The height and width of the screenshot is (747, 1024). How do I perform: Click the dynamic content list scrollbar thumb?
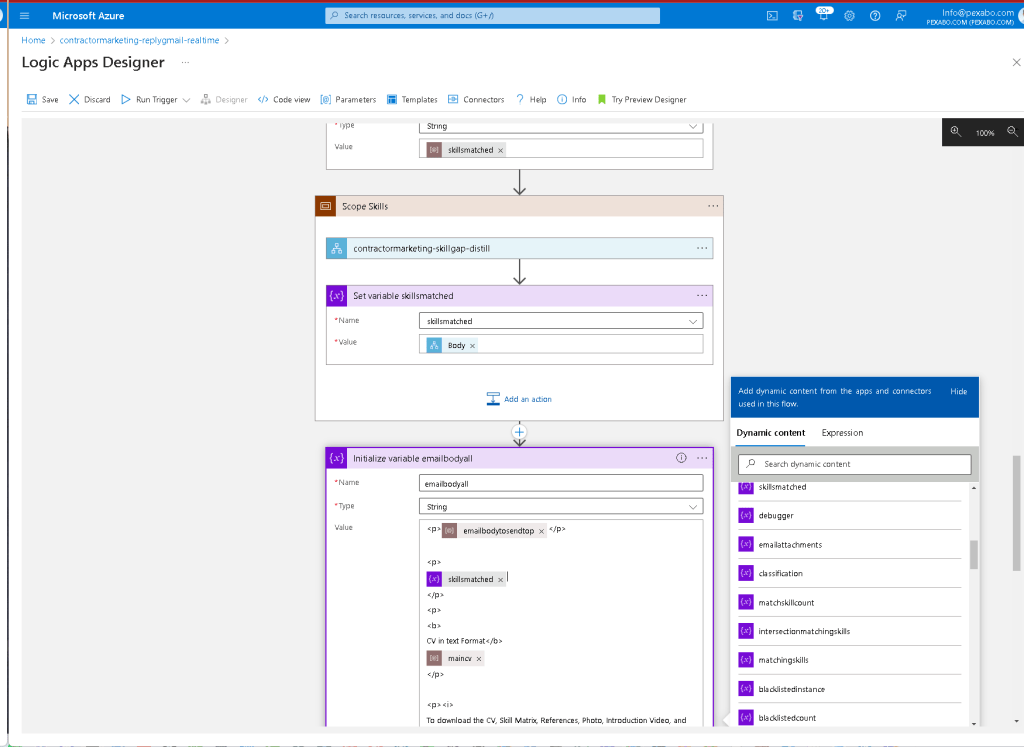tap(974, 554)
